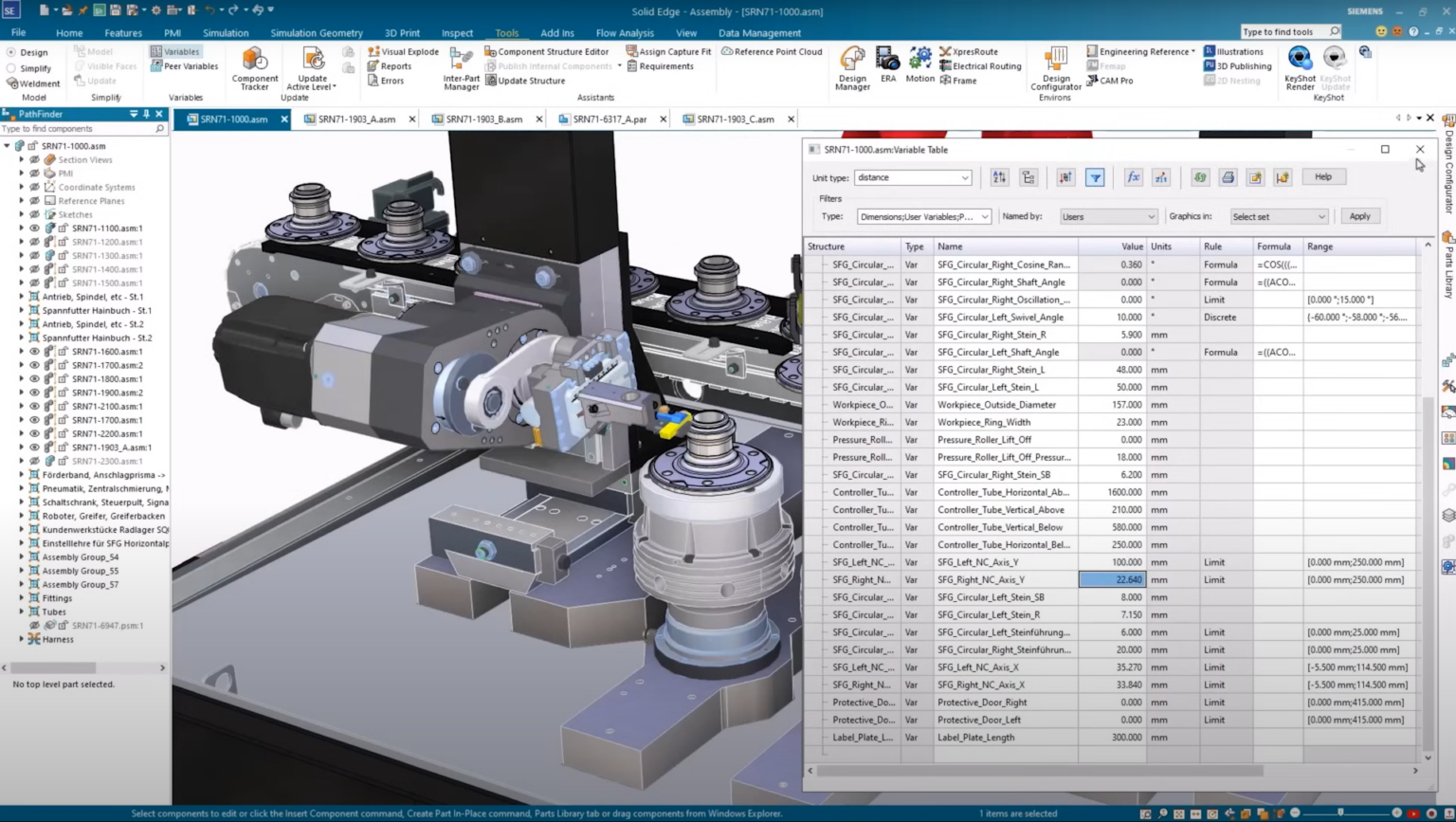This screenshot has height=822, width=1456.
Task: Open the Design Manager tool
Action: click(x=851, y=66)
